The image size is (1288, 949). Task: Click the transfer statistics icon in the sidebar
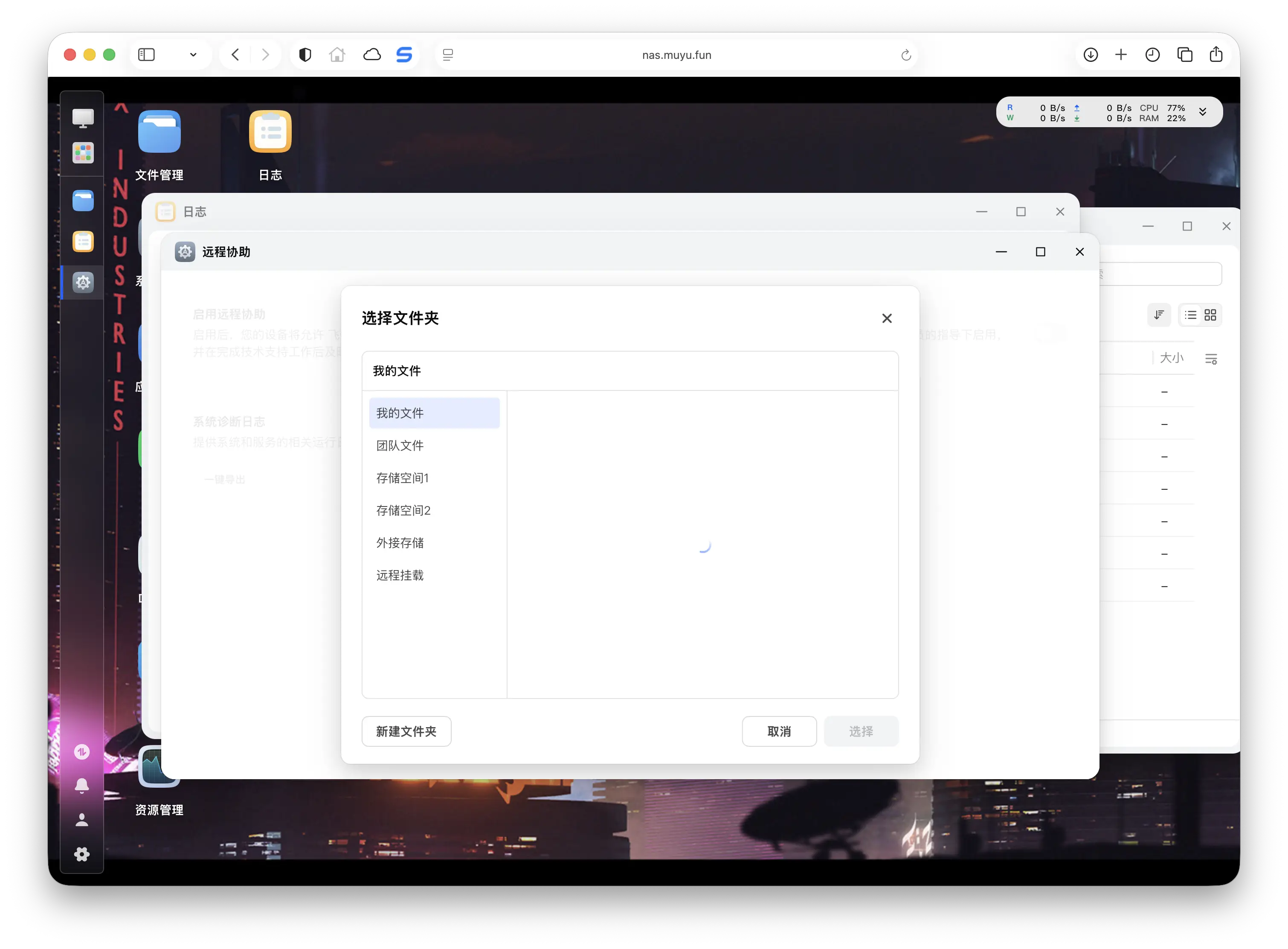82,751
